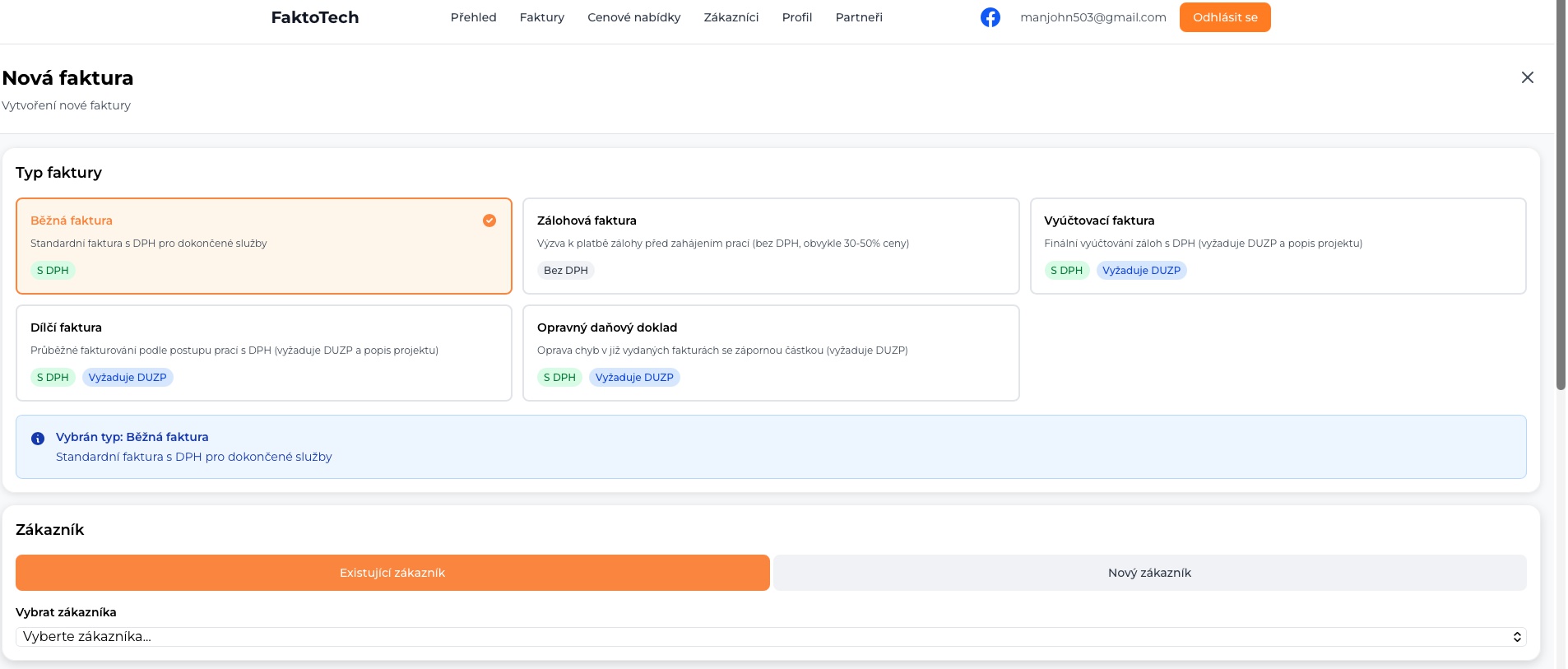The image size is (1568, 669).
Task: Click the orange checkmark on Běžná faktura
Action: tap(489, 221)
